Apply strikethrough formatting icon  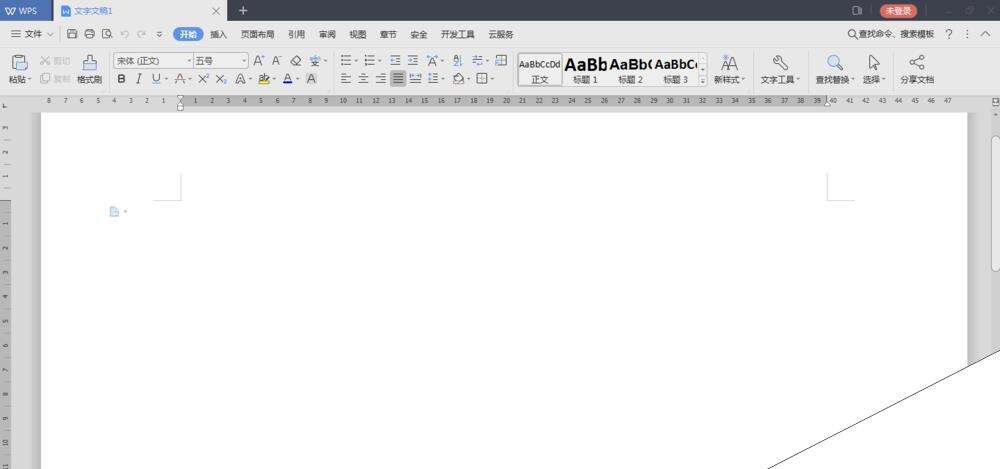point(180,79)
